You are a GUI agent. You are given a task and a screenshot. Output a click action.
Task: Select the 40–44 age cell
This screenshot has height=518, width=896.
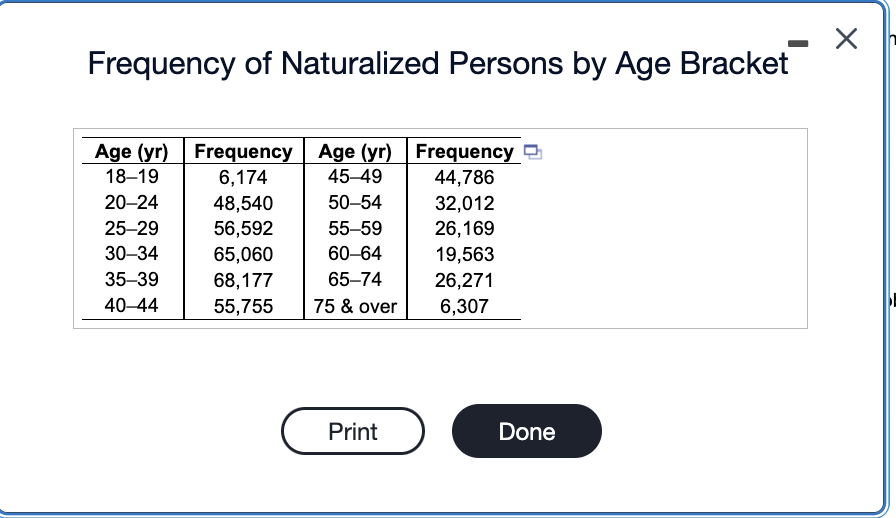[131, 305]
